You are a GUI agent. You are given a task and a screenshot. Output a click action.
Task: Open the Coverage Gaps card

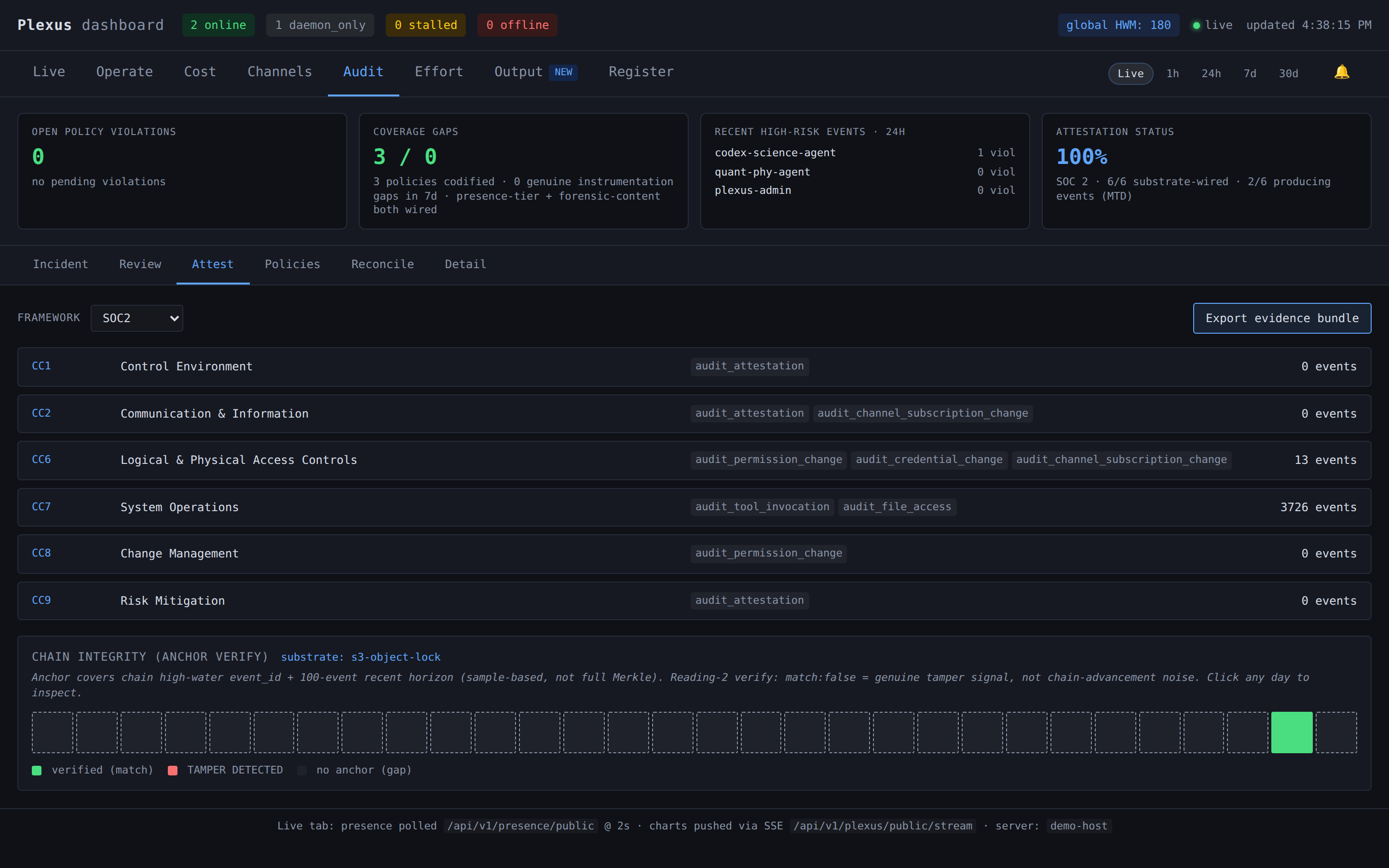[523, 171]
